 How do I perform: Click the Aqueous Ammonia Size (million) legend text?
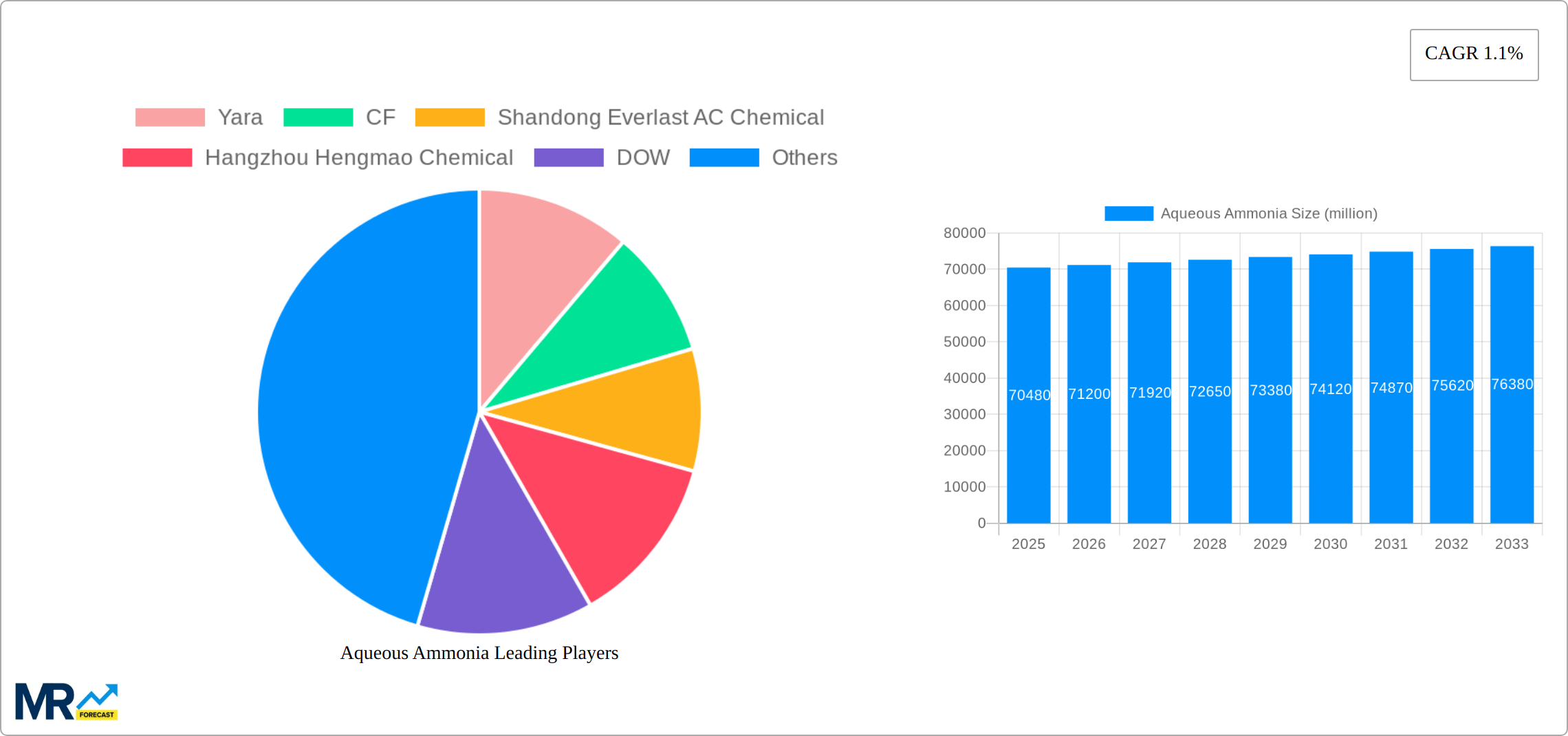tap(1267, 214)
